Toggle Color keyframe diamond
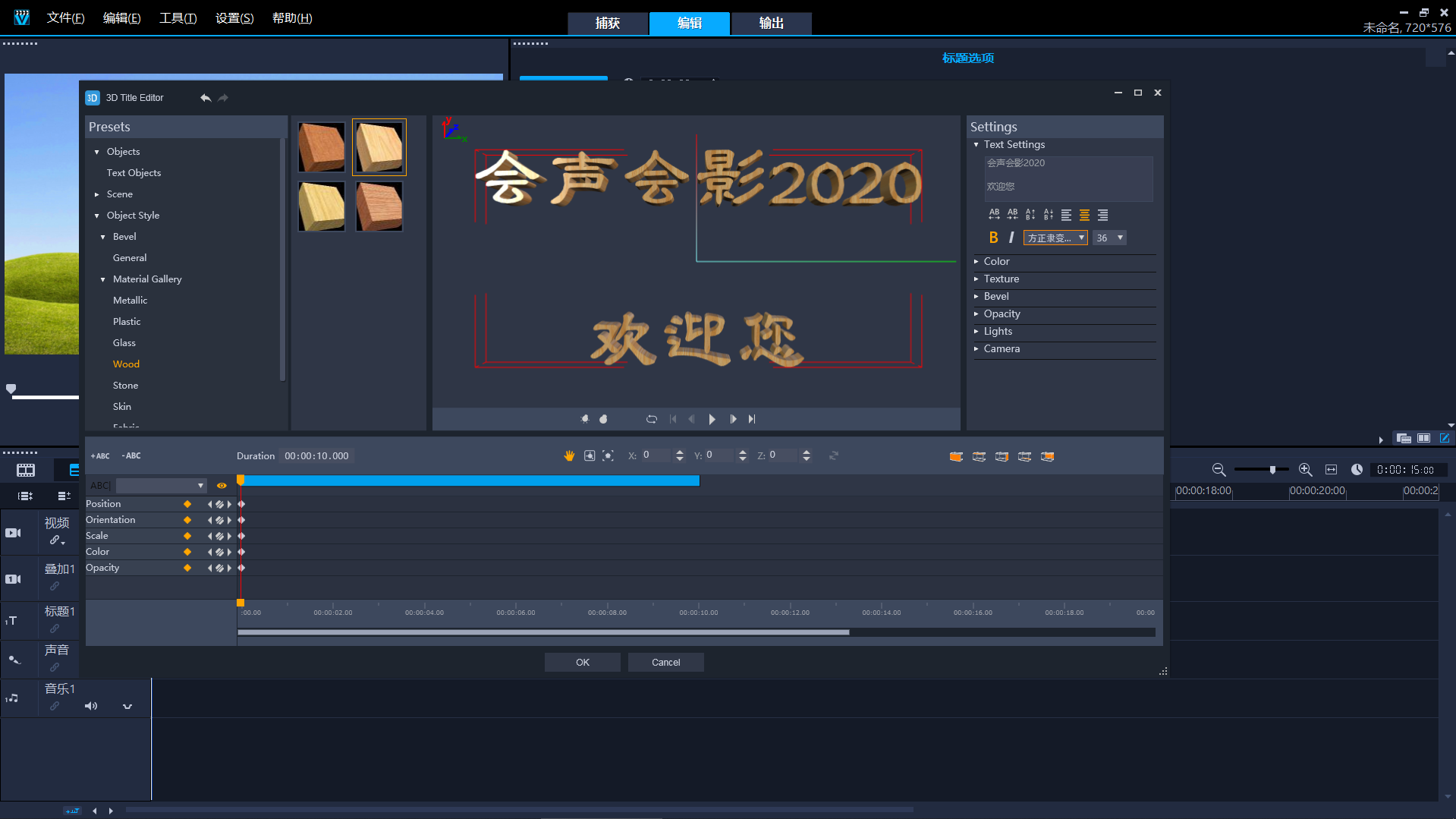This screenshot has width=1456, height=819. tap(187, 552)
